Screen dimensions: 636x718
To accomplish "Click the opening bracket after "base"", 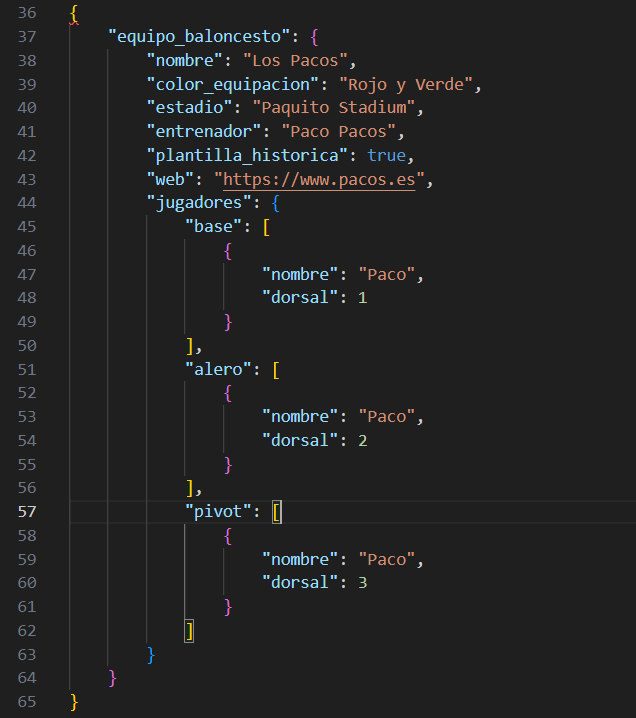I will (266, 227).
